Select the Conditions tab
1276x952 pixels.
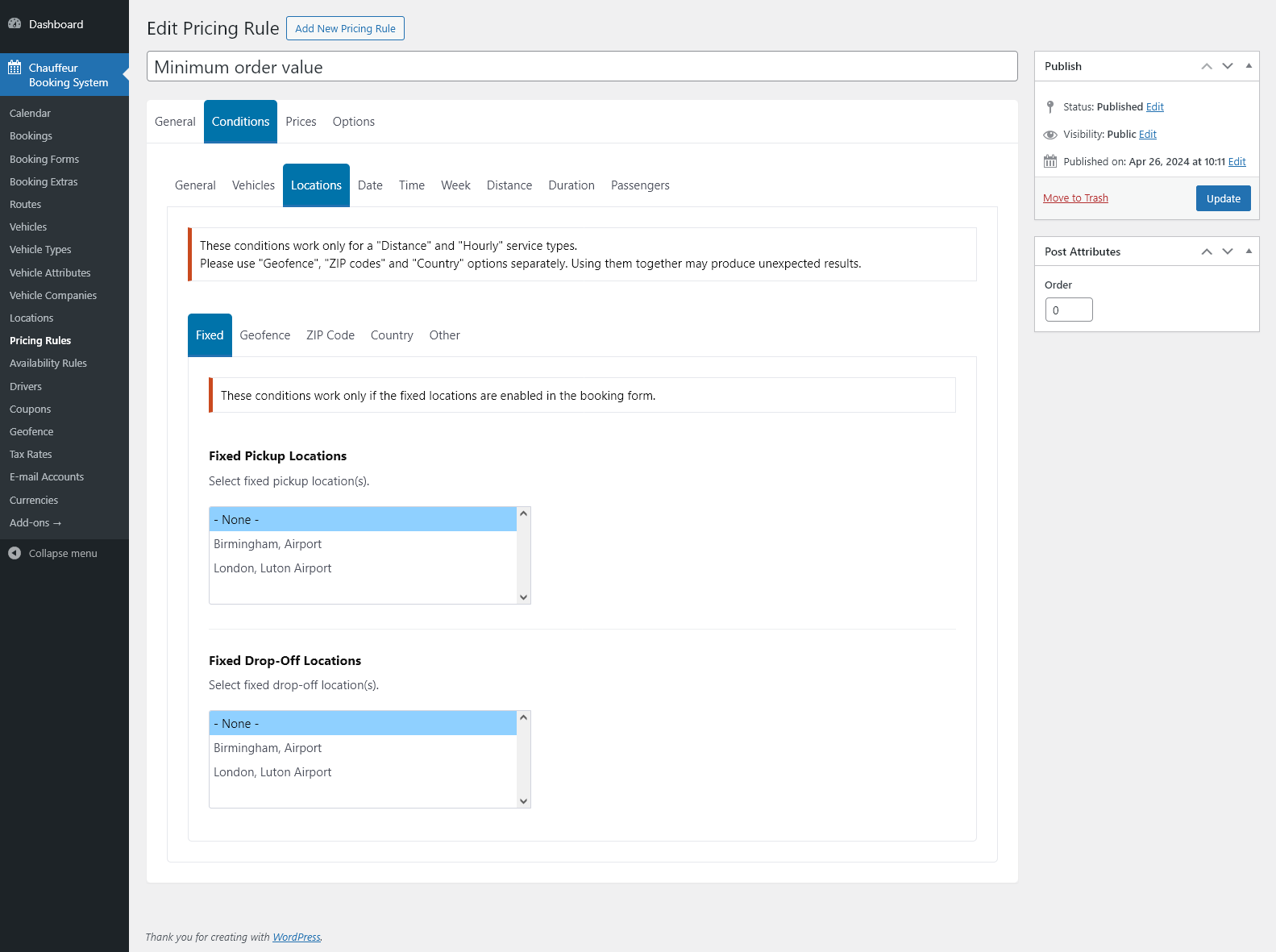240,122
